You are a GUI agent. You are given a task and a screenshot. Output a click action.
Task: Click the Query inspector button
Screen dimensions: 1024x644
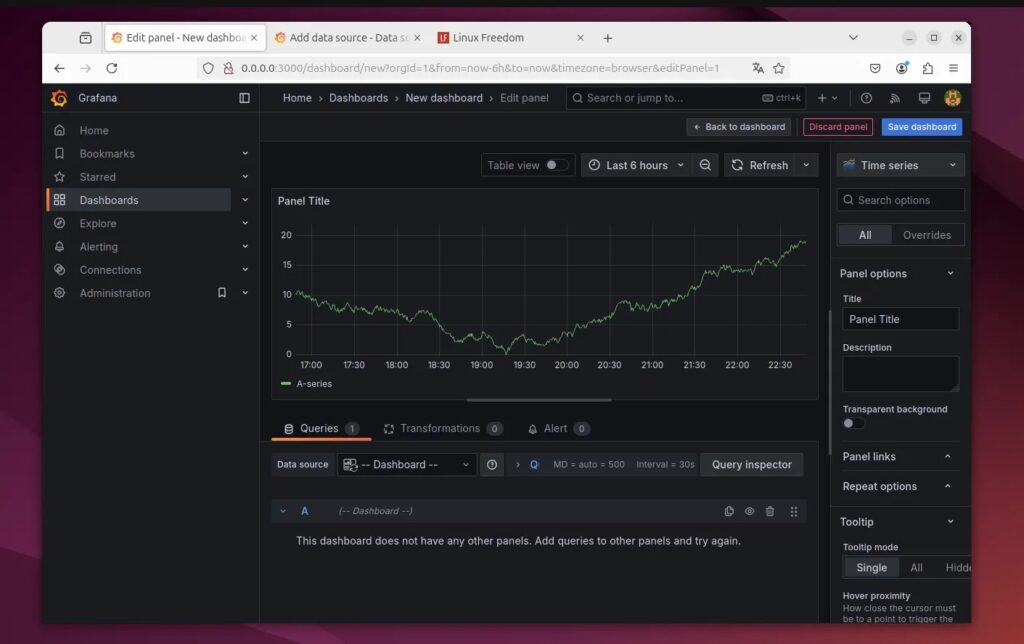pyautogui.click(x=751, y=464)
